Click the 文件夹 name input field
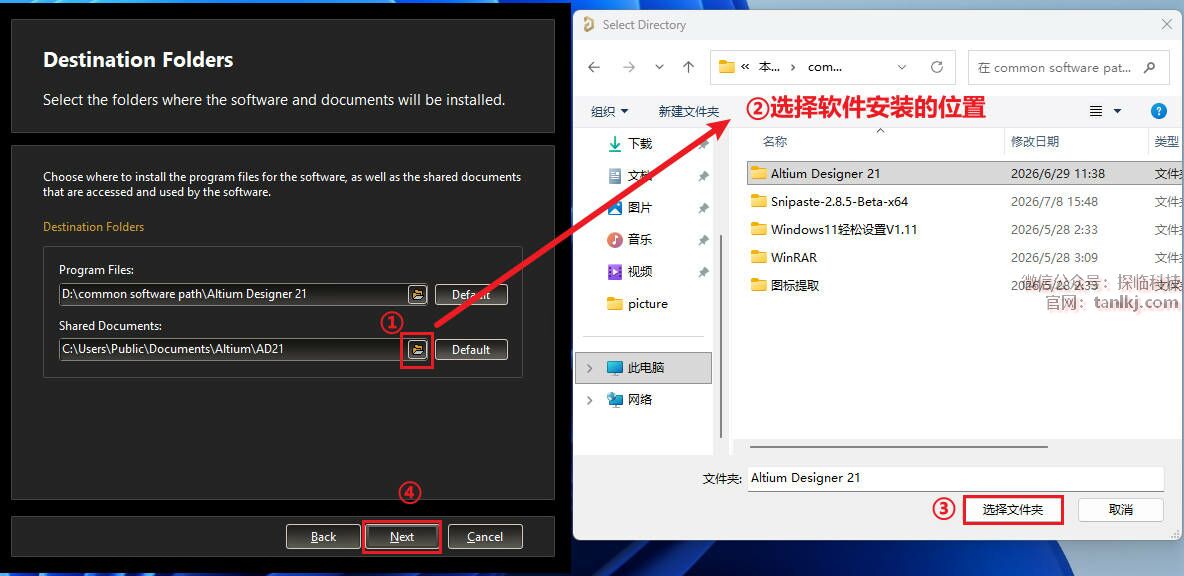1184x576 pixels. 956,478
